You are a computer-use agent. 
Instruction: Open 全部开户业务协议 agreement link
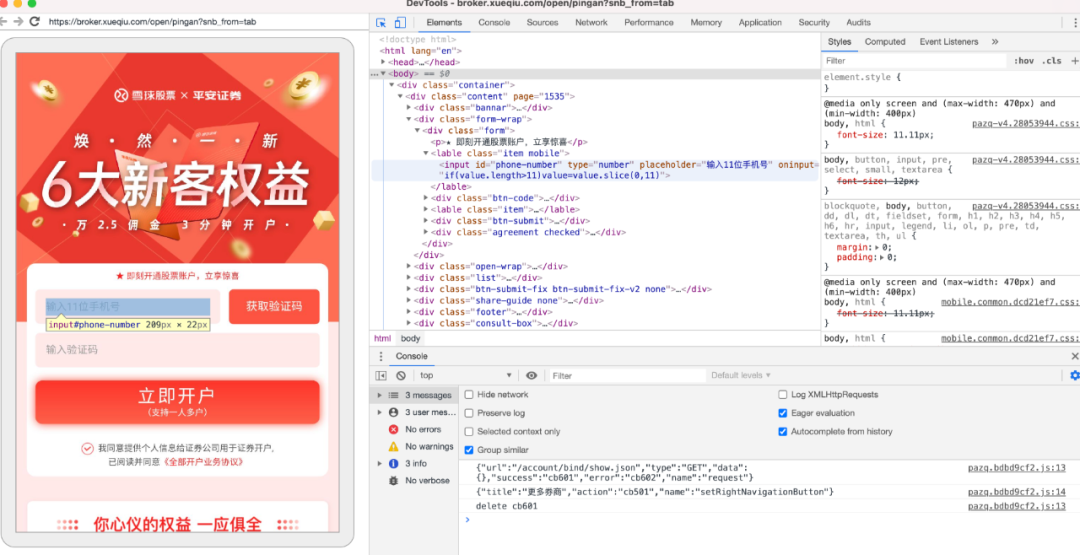(x=203, y=462)
